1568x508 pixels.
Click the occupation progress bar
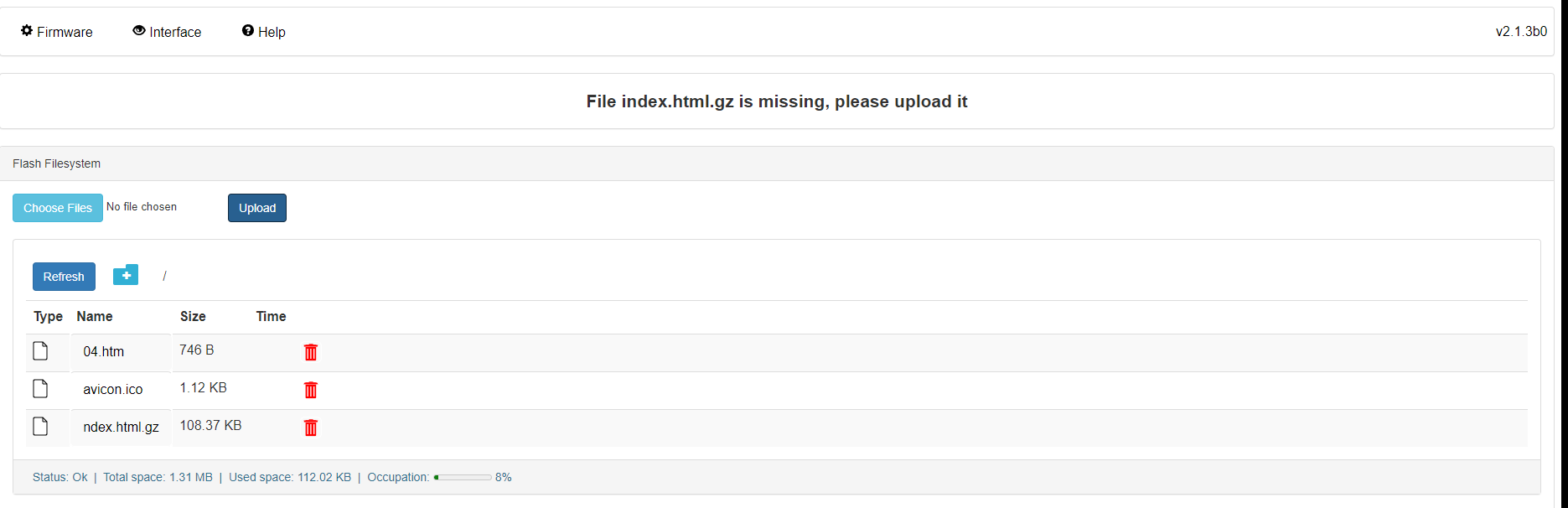463,477
